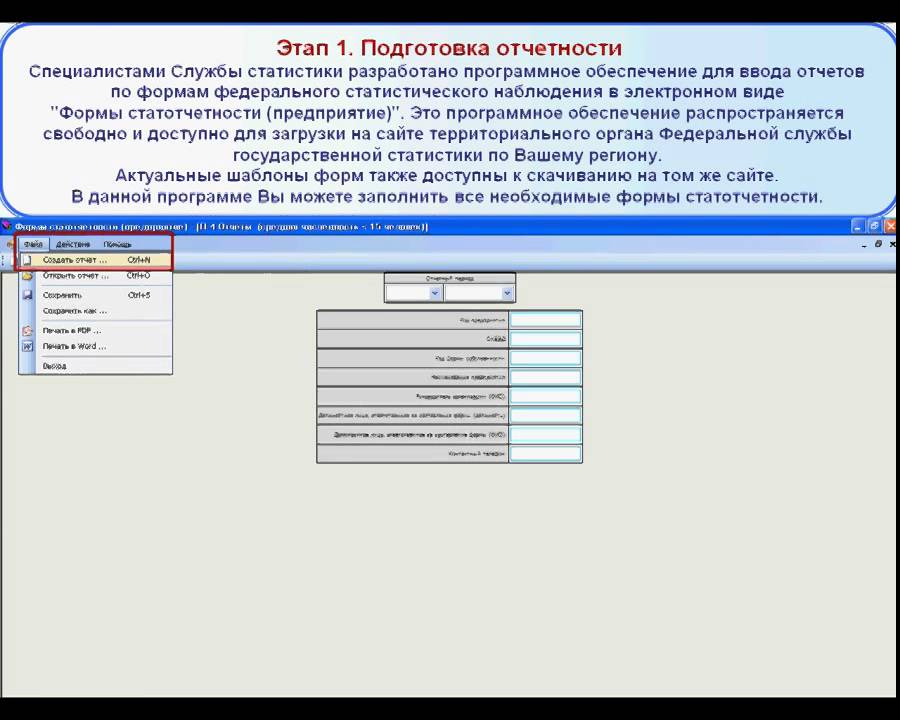This screenshot has height=720, width=900.
Task: Click the PDF icon beside Печать в PDF
Action: [27, 331]
